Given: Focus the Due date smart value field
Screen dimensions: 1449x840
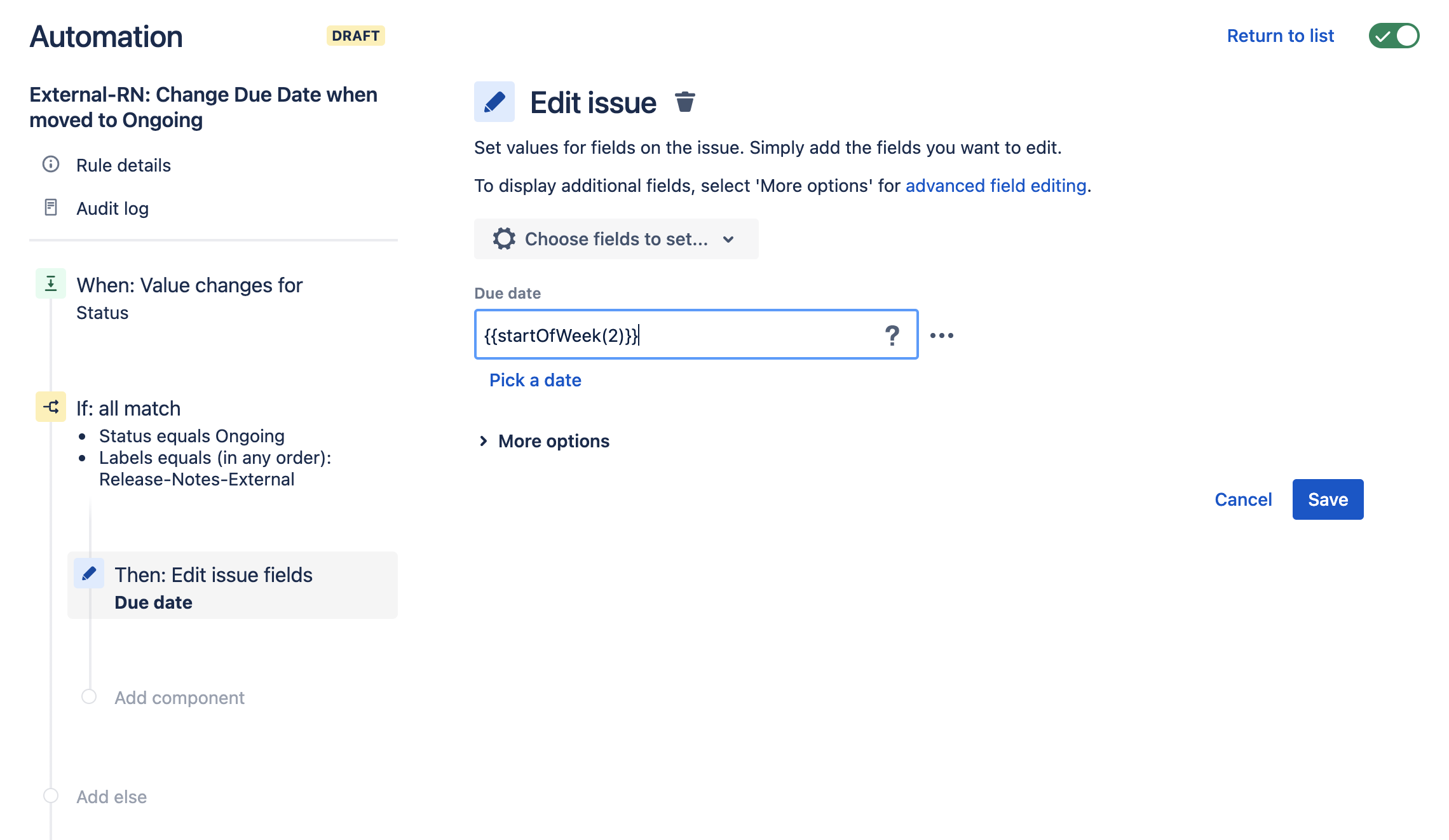Looking at the screenshot, I should click(x=696, y=334).
